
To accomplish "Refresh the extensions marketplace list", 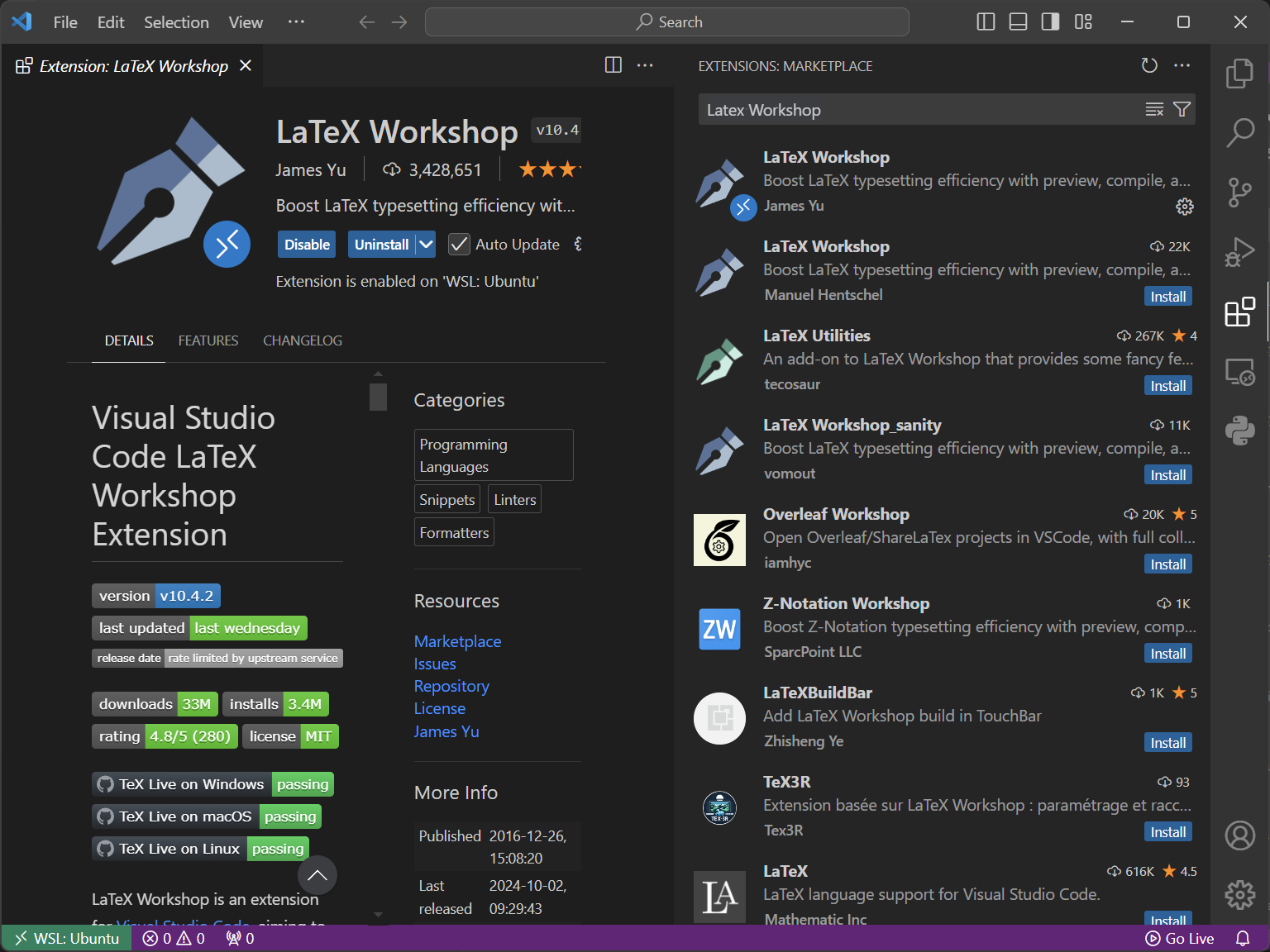I will (x=1149, y=65).
